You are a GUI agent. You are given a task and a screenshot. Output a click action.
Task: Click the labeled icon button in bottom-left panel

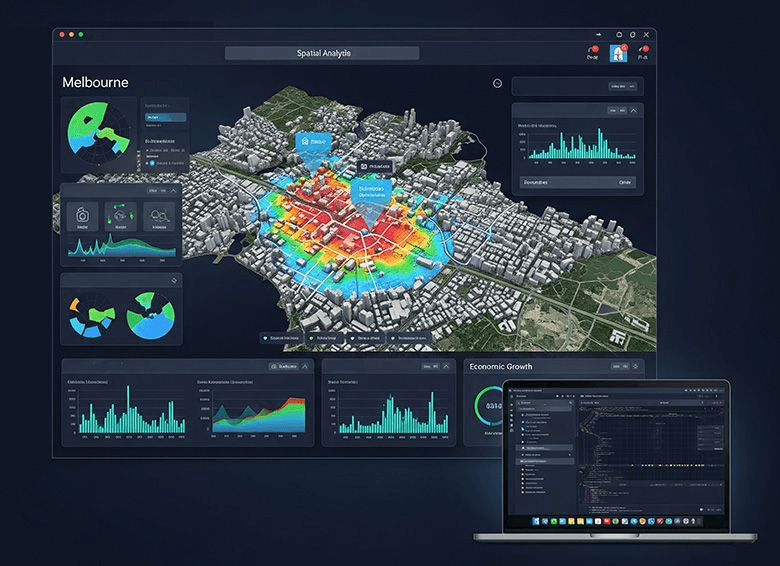[284, 367]
